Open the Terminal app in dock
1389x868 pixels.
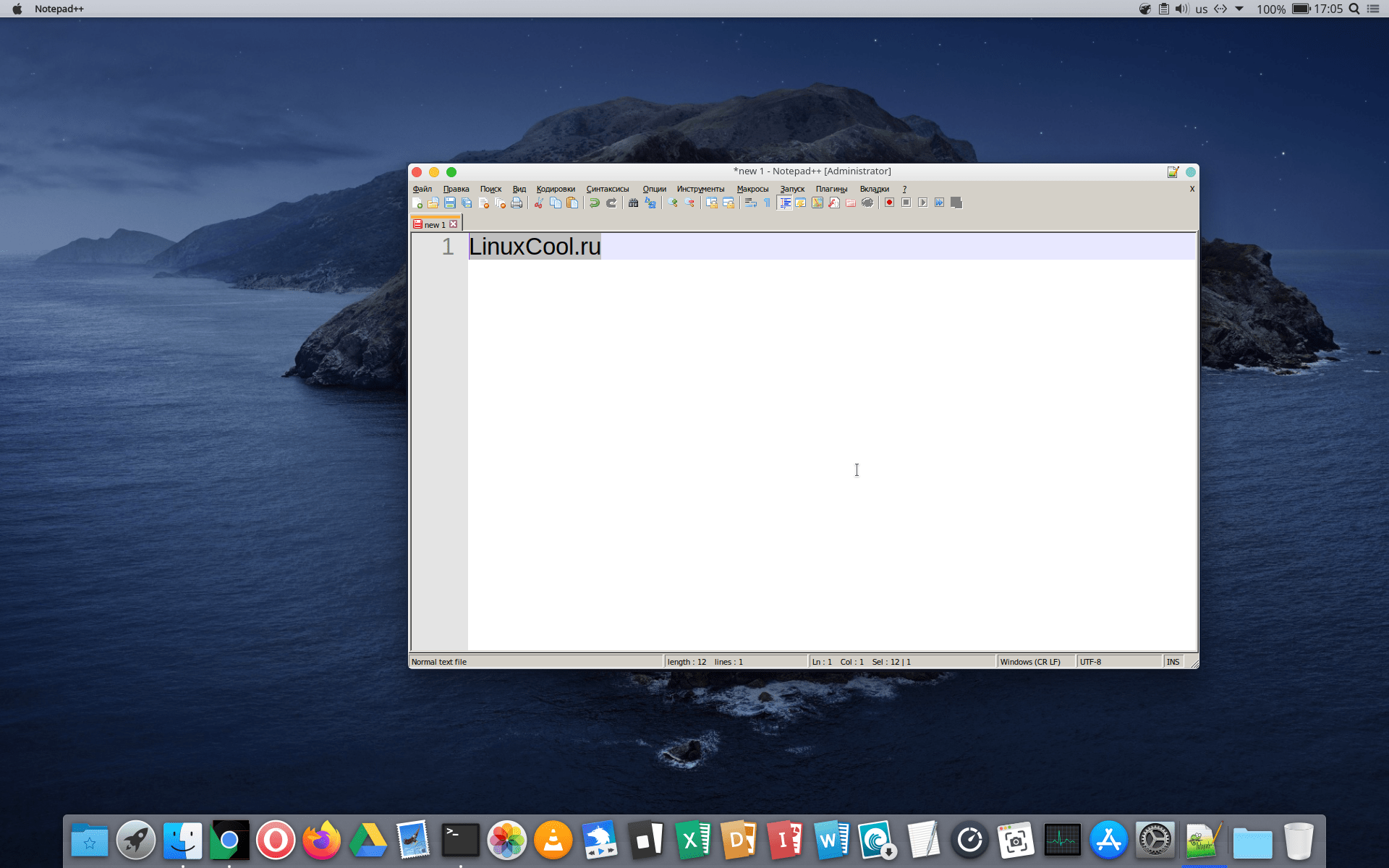click(460, 841)
